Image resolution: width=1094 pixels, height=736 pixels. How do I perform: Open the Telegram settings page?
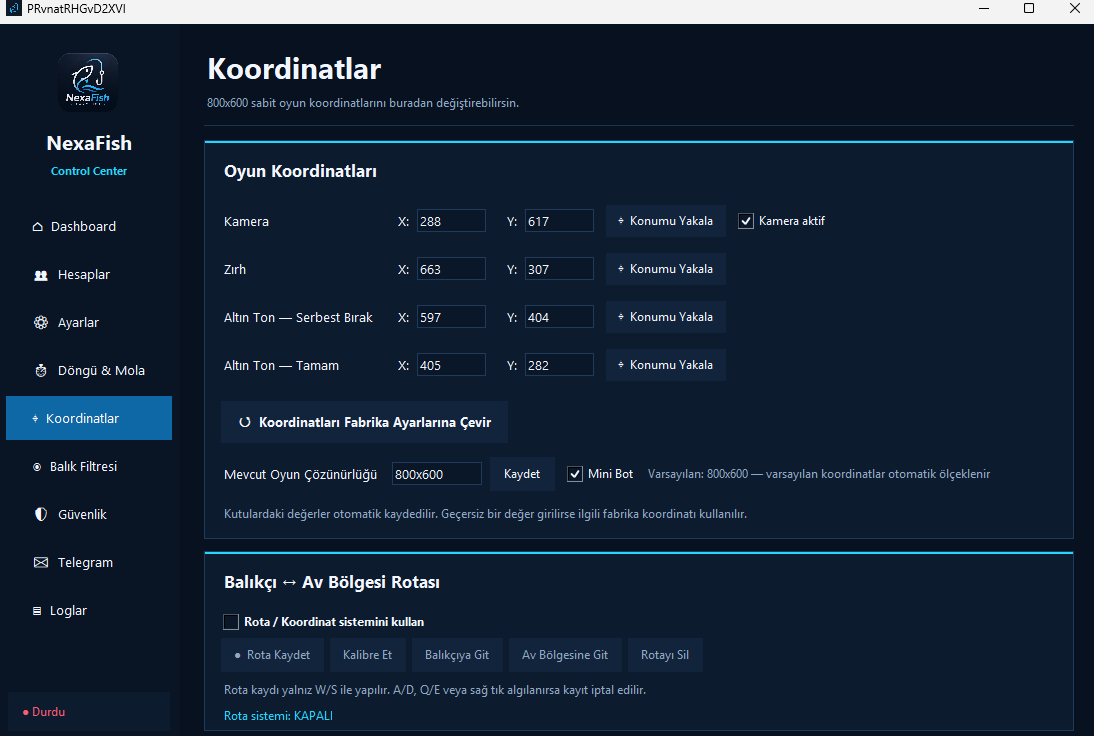point(89,562)
